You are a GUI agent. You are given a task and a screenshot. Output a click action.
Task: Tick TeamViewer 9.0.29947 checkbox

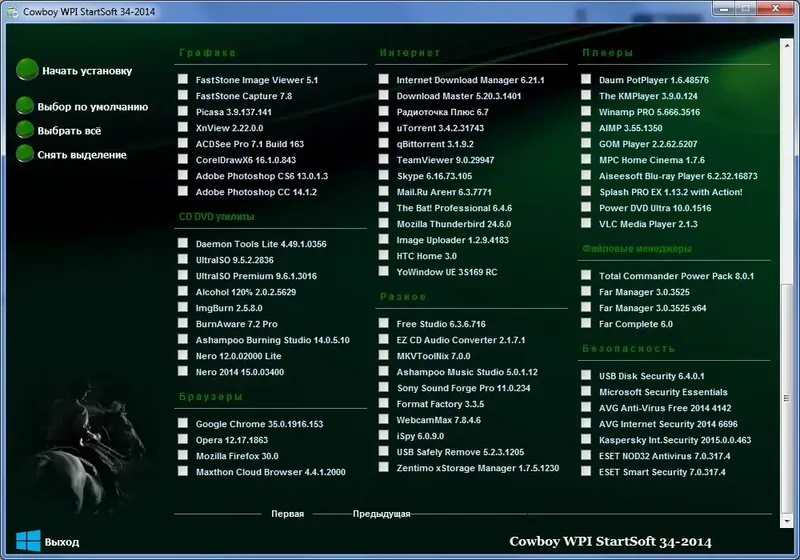tap(384, 159)
